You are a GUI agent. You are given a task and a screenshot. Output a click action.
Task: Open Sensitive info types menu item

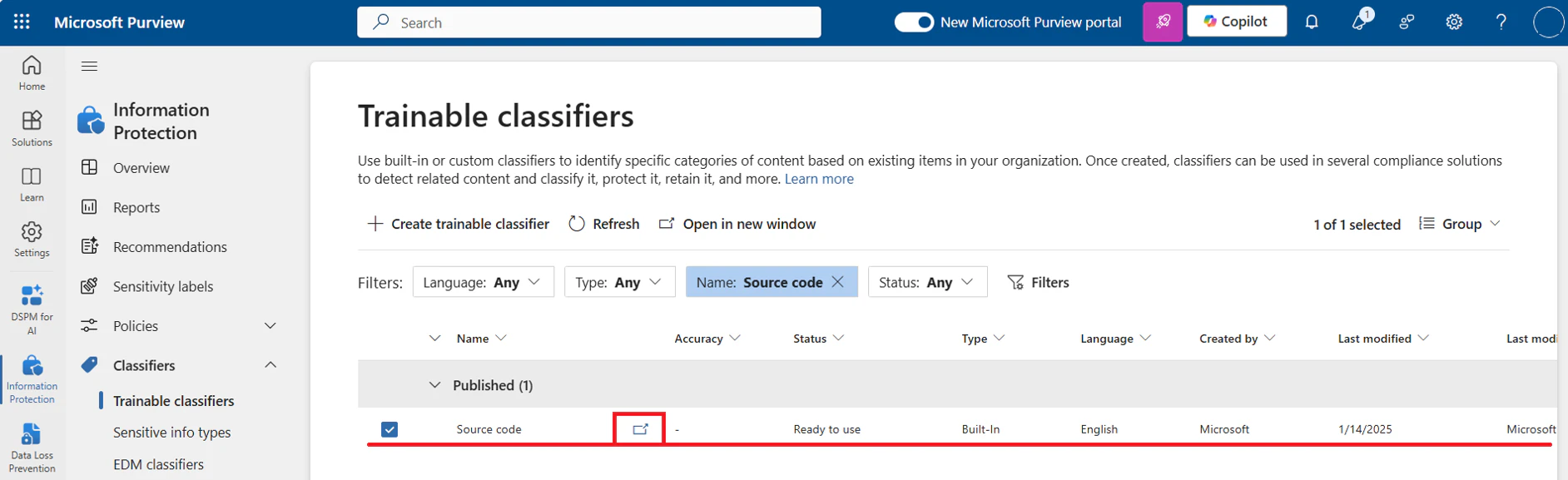[x=172, y=433]
